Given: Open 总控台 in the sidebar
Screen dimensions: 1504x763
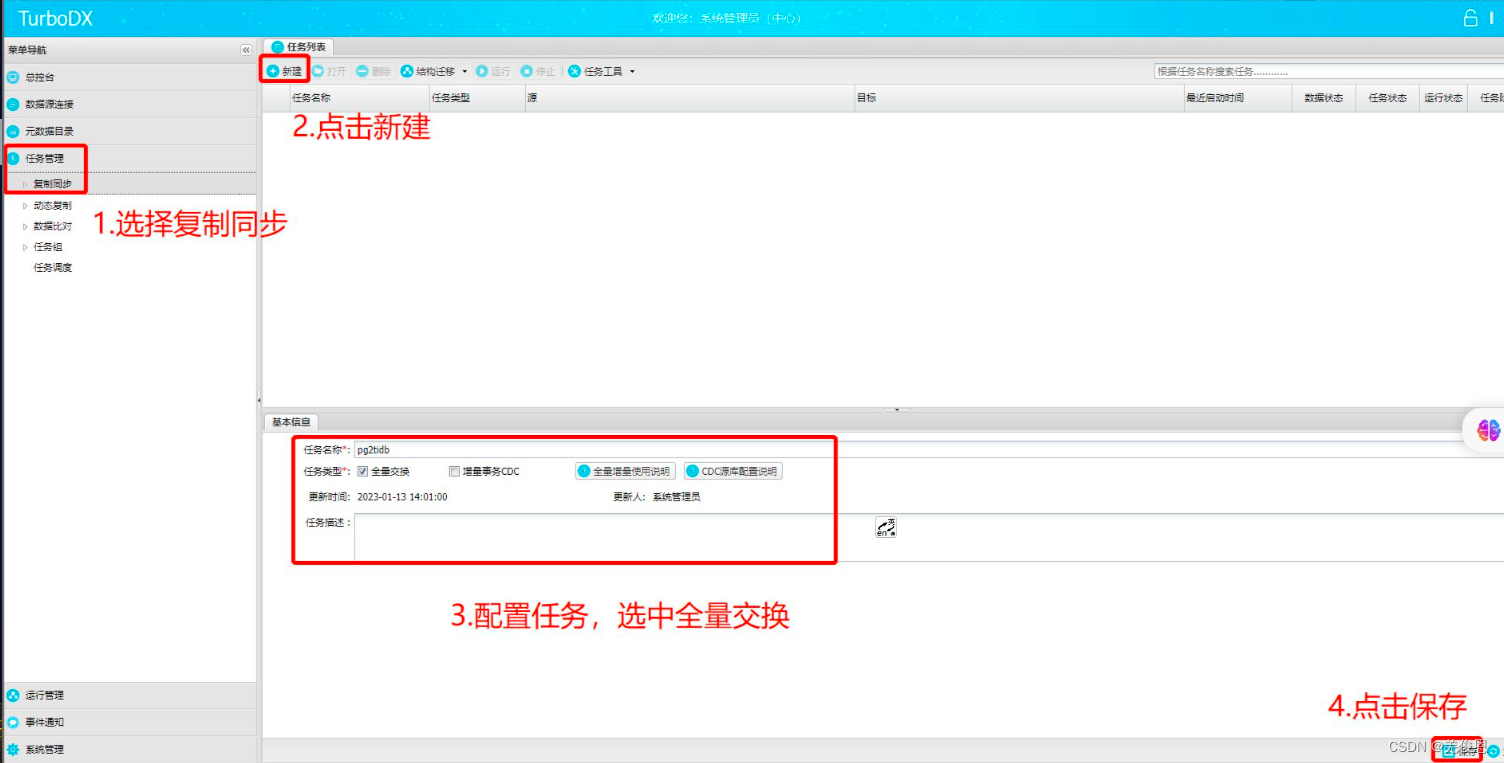Looking at the screenshot, I should point(129,77).
